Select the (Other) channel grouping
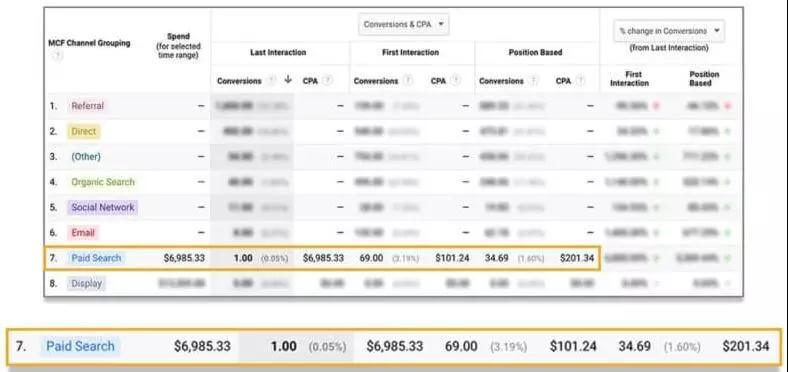This screenshot has width=788, height=372. coord(86,157)
